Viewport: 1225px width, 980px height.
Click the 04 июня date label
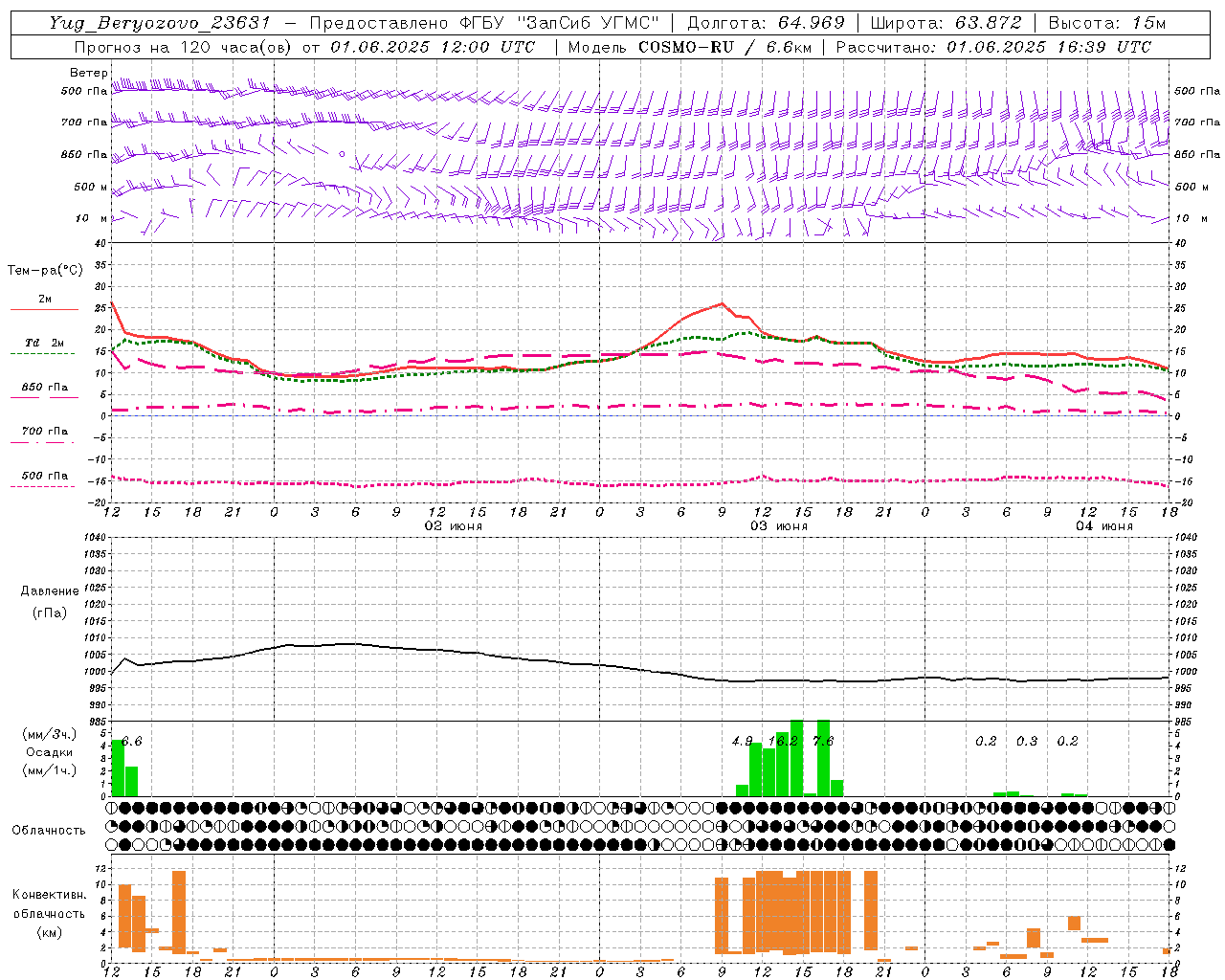[1103, 525]
